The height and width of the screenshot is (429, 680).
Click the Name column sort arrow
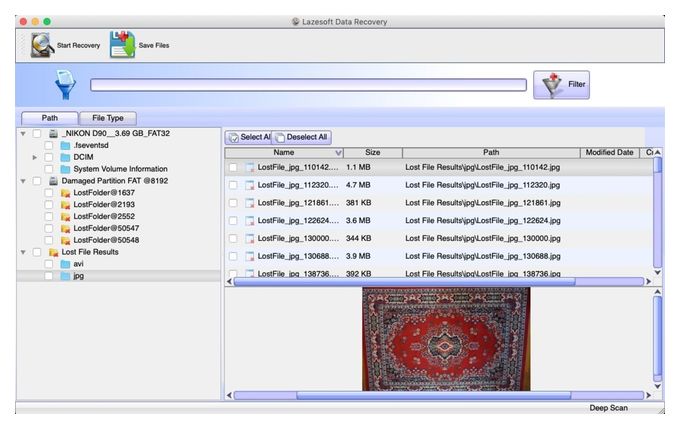pyautogui.click(x=338, y=153)
